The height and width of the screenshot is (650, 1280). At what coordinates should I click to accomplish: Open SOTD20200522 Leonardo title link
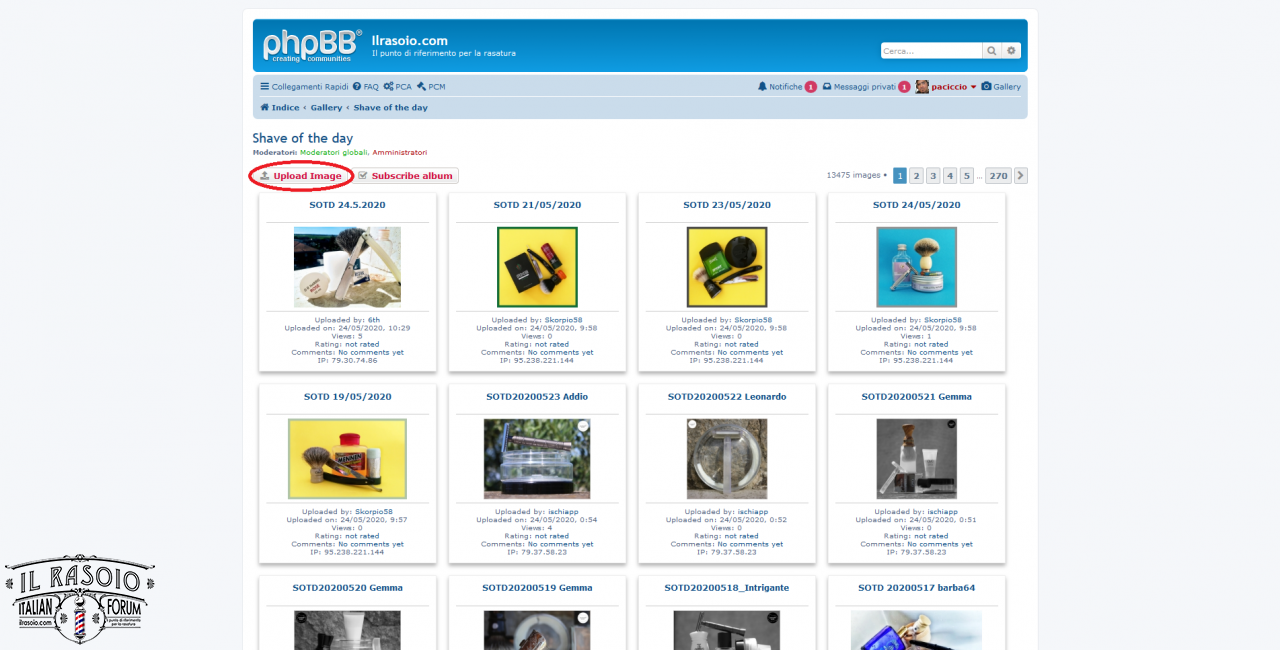pyautogui.click(x=727, y=397)
